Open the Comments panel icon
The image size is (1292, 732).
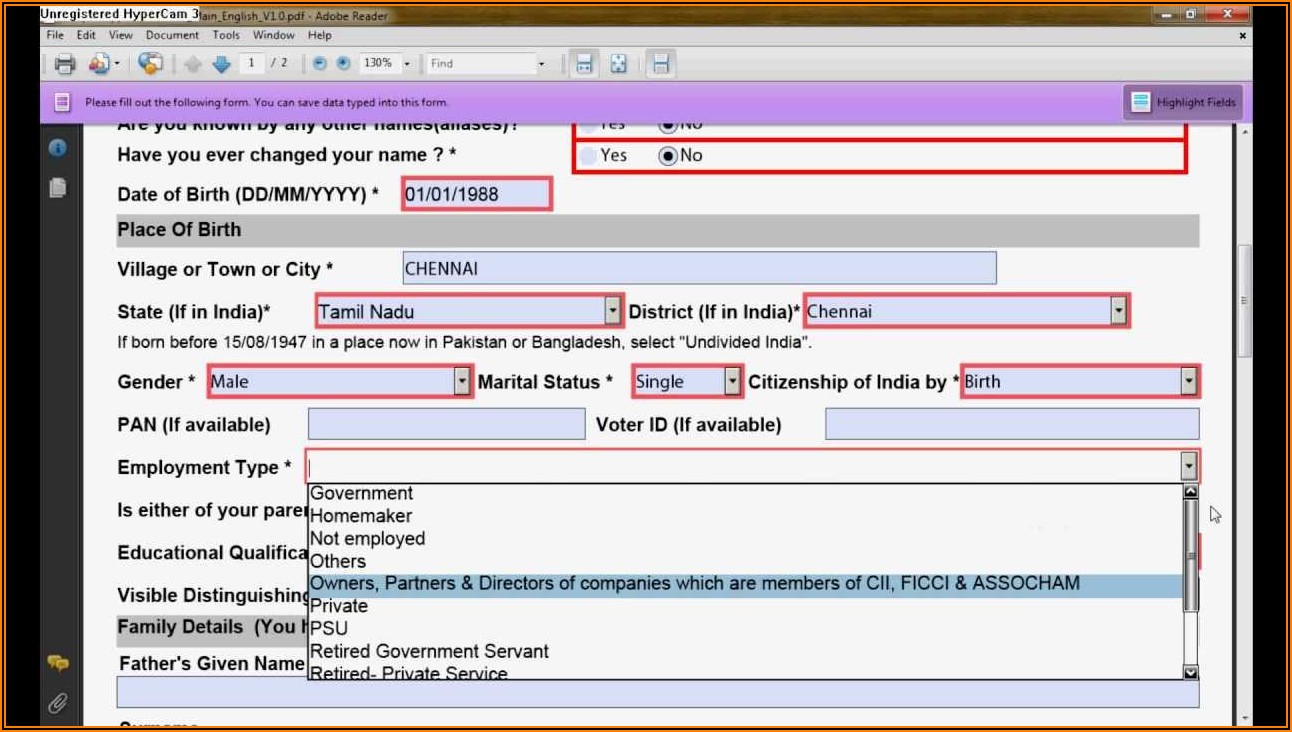(x=58, y=663)
